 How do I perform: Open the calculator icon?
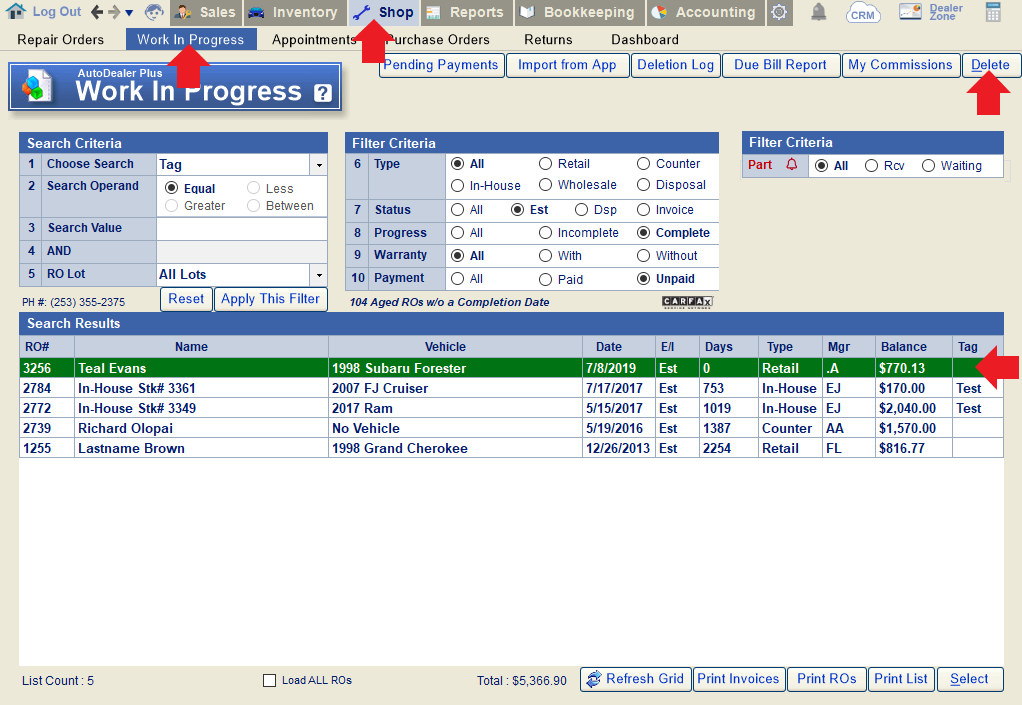(x=993, y=12)
